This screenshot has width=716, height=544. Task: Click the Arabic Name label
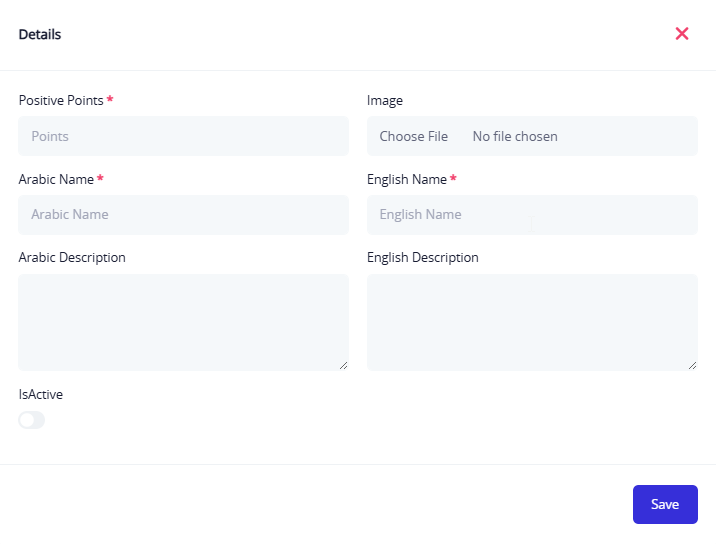56,179
